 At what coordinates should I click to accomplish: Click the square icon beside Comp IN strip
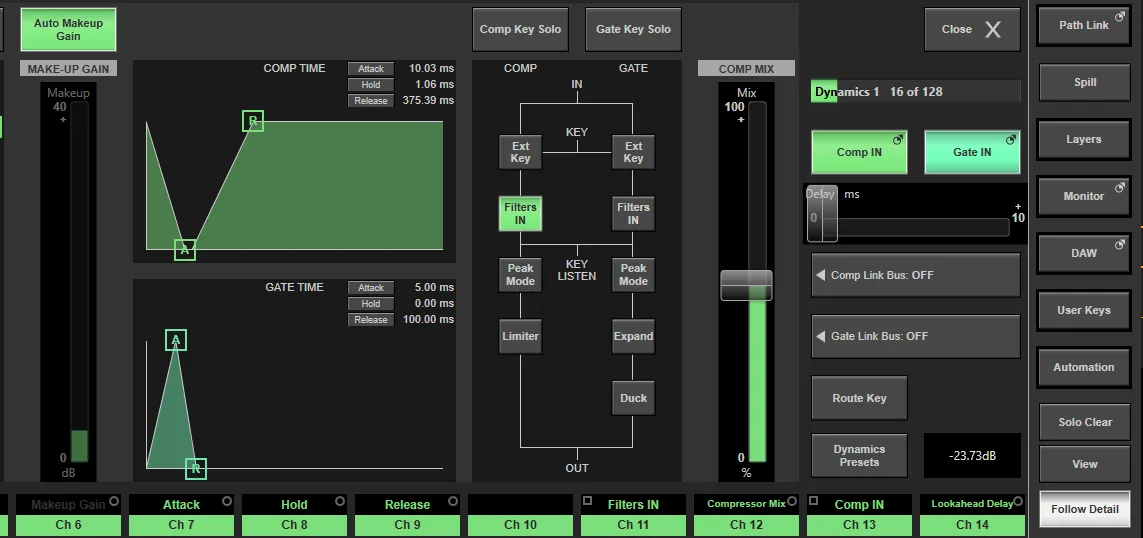point(814,501)
